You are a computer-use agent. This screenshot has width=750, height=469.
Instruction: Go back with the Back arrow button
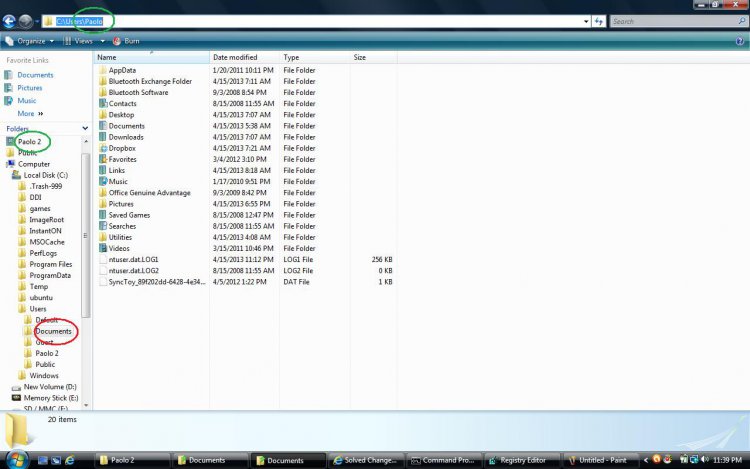9,21
